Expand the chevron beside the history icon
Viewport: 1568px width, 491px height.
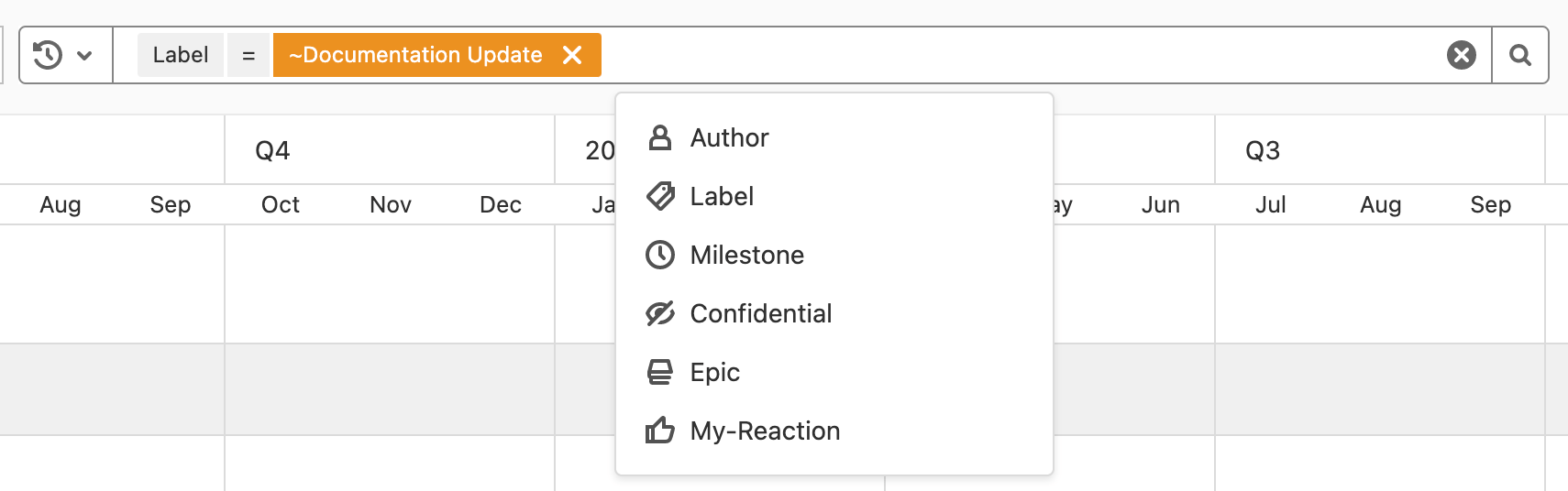point(84,56)
